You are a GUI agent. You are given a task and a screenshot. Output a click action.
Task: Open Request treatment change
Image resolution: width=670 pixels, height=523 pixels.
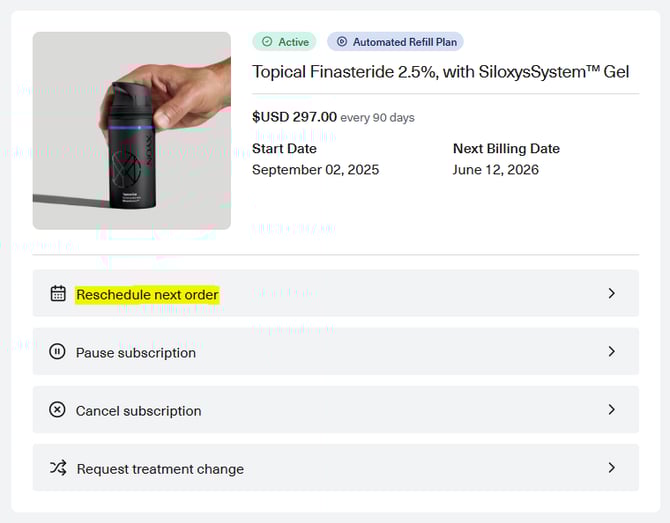[160, 469]
